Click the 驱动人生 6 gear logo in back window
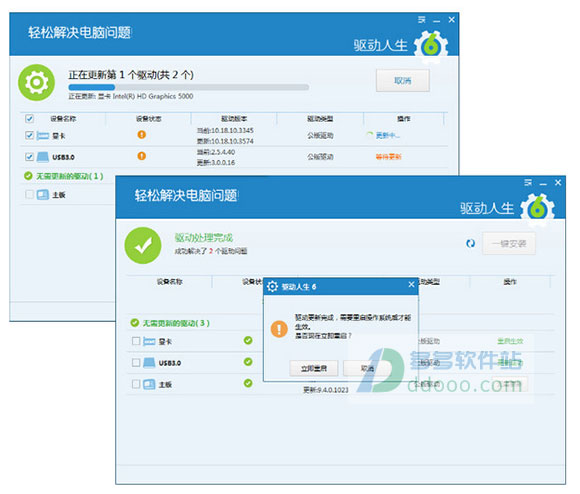 coord(431,47)
